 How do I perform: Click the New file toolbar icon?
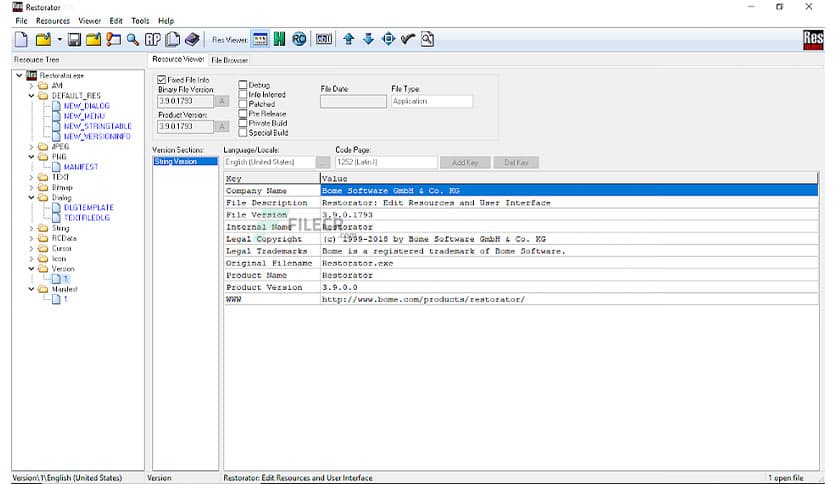21,40
